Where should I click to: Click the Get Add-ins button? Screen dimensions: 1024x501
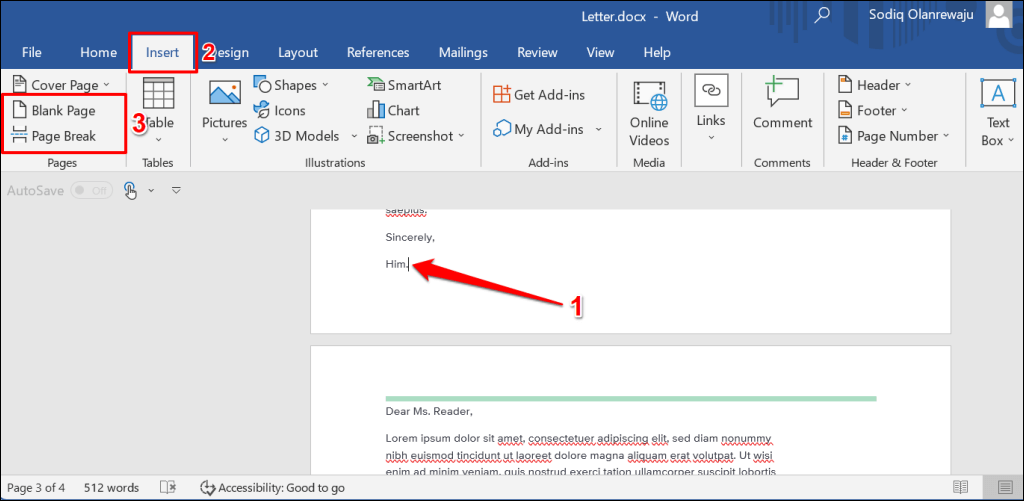[x=539, y=94]
